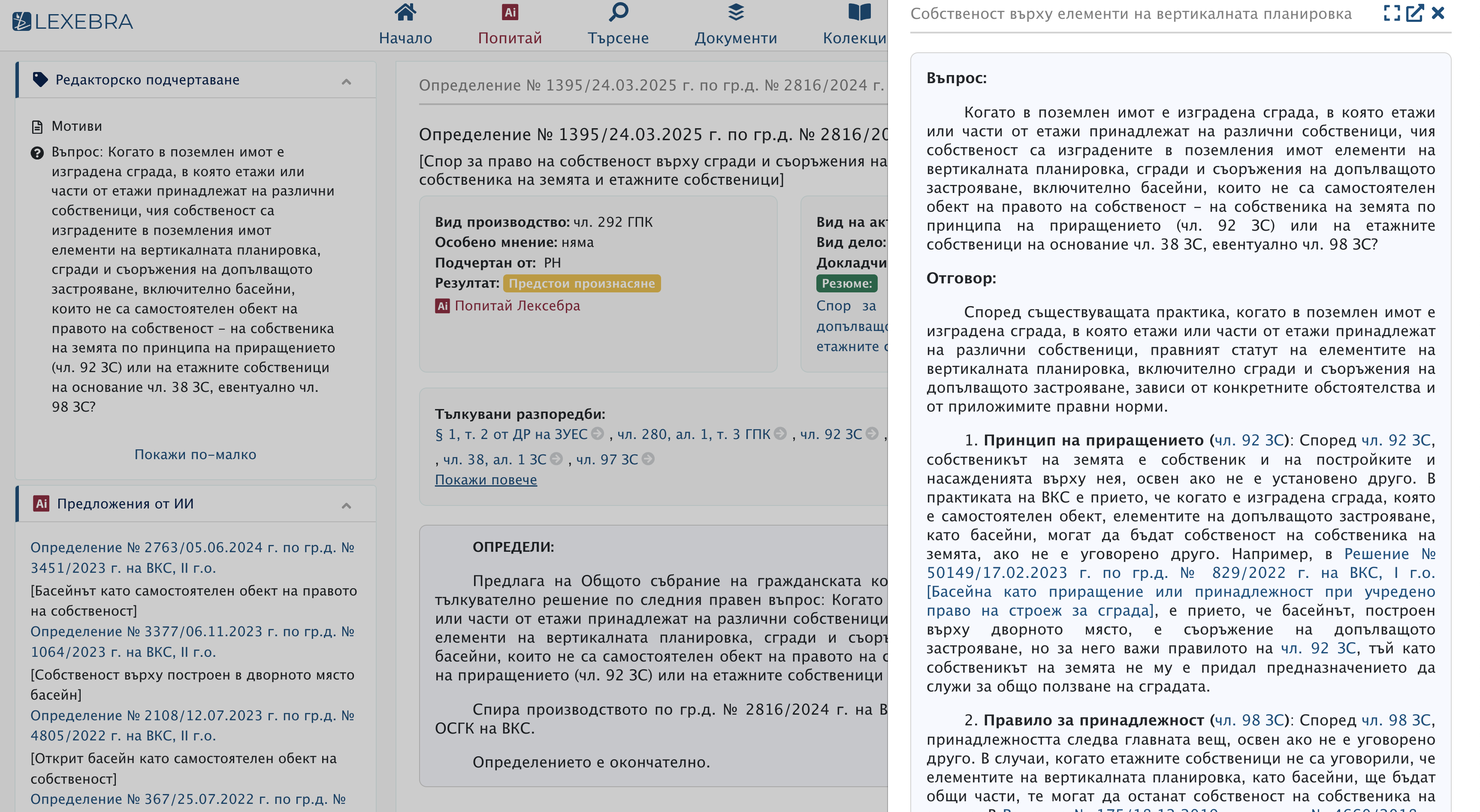Click the Предстои произнасяне result badge

581,283
